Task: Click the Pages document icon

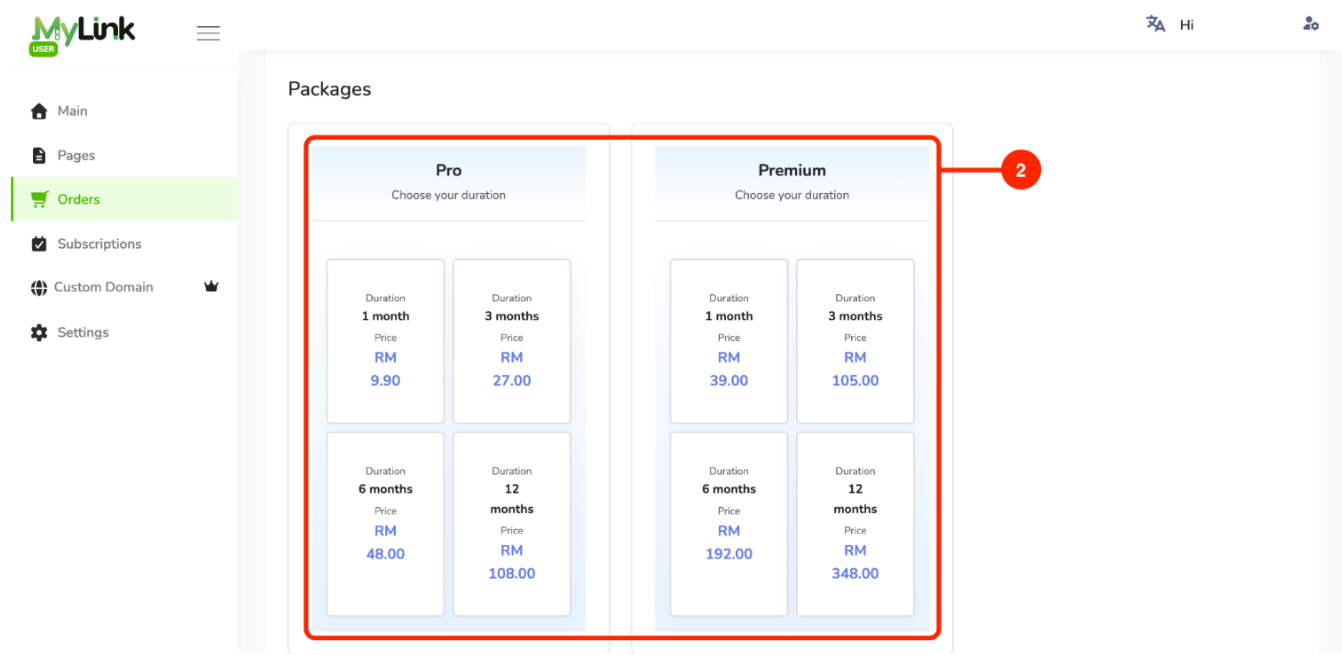Action: click(39, 155)
